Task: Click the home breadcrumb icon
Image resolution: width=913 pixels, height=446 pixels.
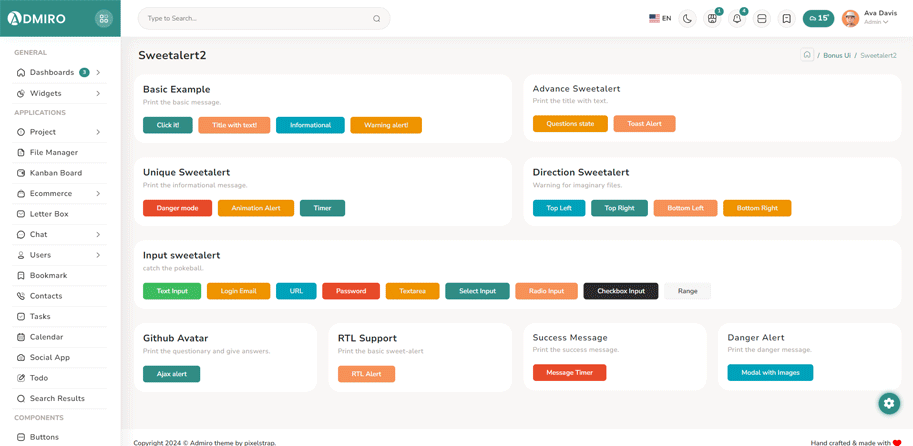Action: 807,55
